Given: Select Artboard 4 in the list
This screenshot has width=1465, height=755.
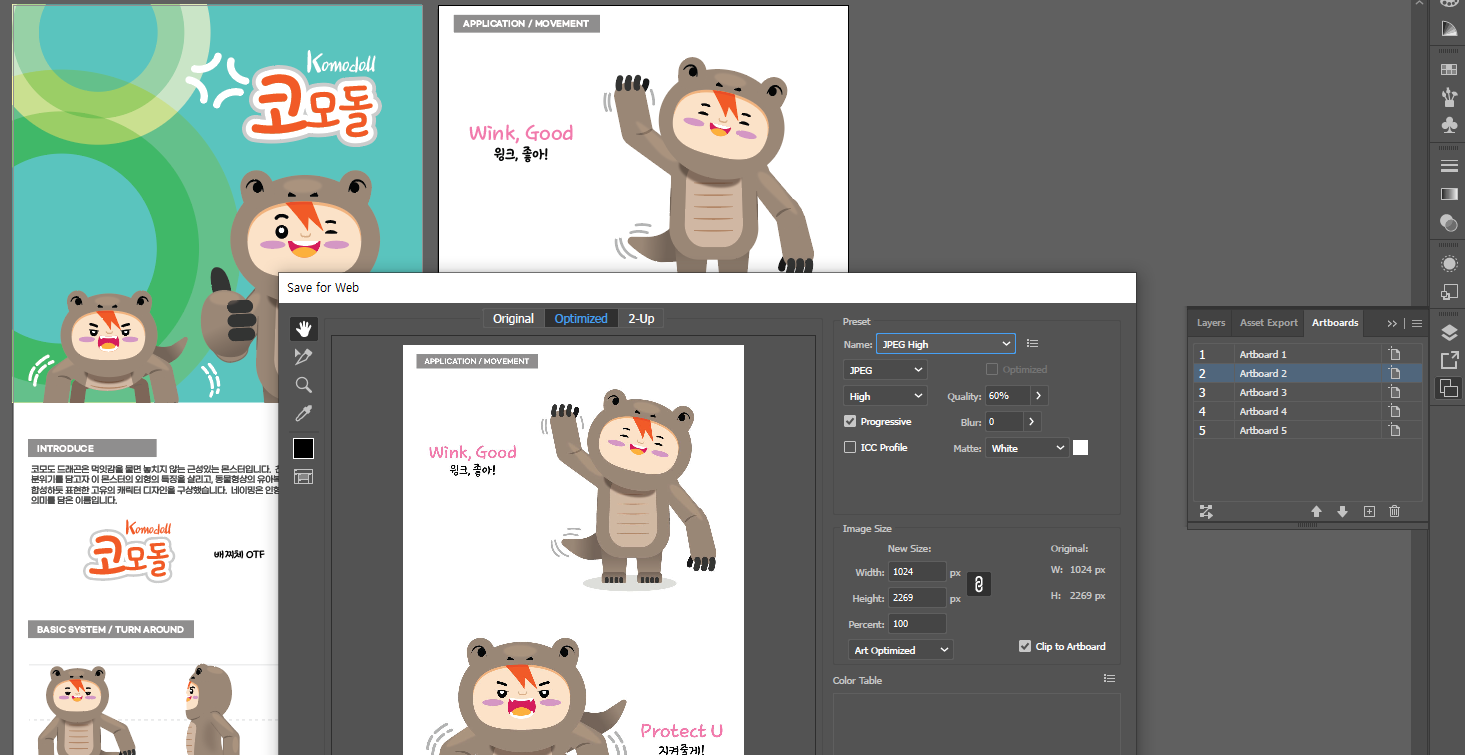Looking at the screenshot, I should [x=1308, y=411].
